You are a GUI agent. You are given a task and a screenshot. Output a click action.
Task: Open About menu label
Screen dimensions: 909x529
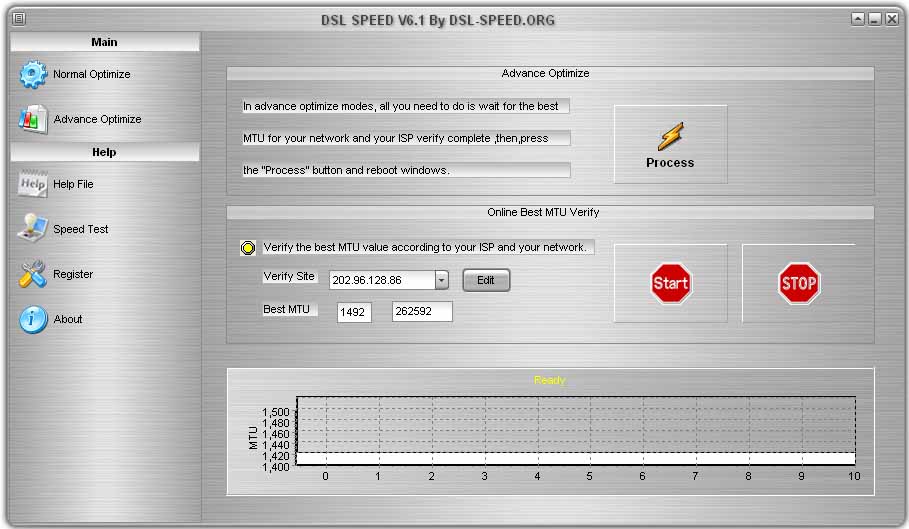pyautogui.click(x=68, y=319)
